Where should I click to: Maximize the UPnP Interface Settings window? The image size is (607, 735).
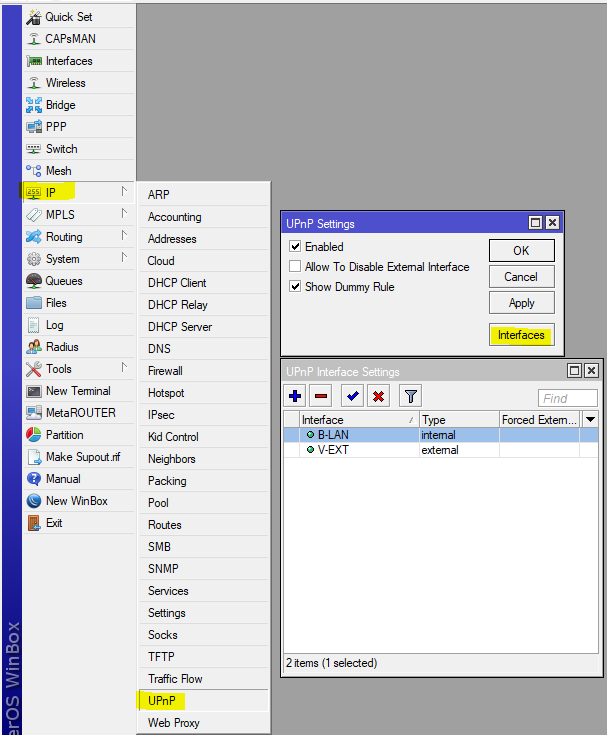point(574,371)
